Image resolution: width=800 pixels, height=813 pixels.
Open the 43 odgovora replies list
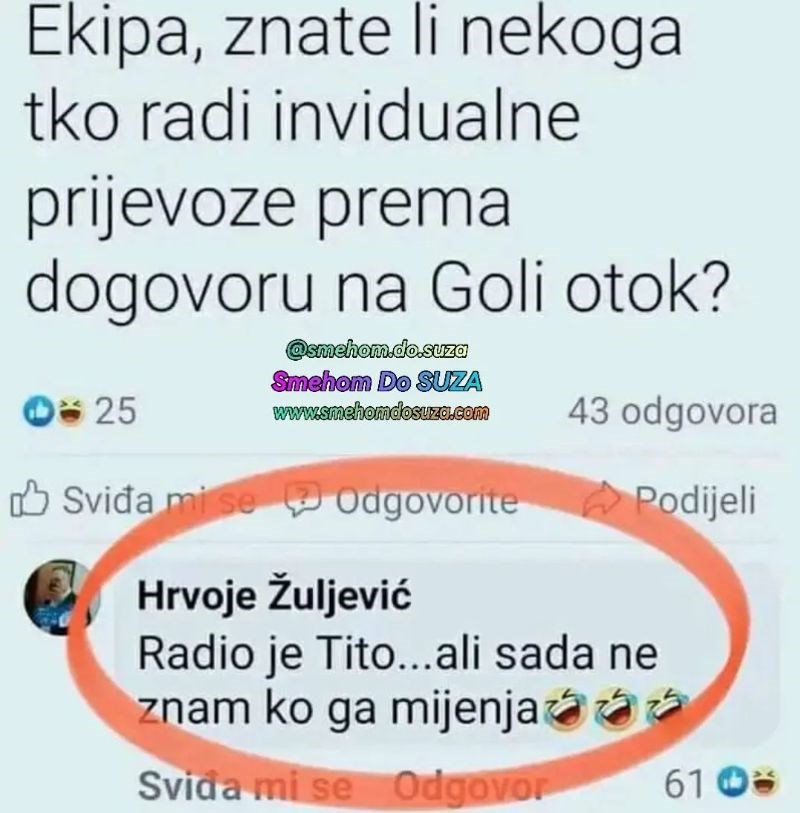(x=672, y=412)
